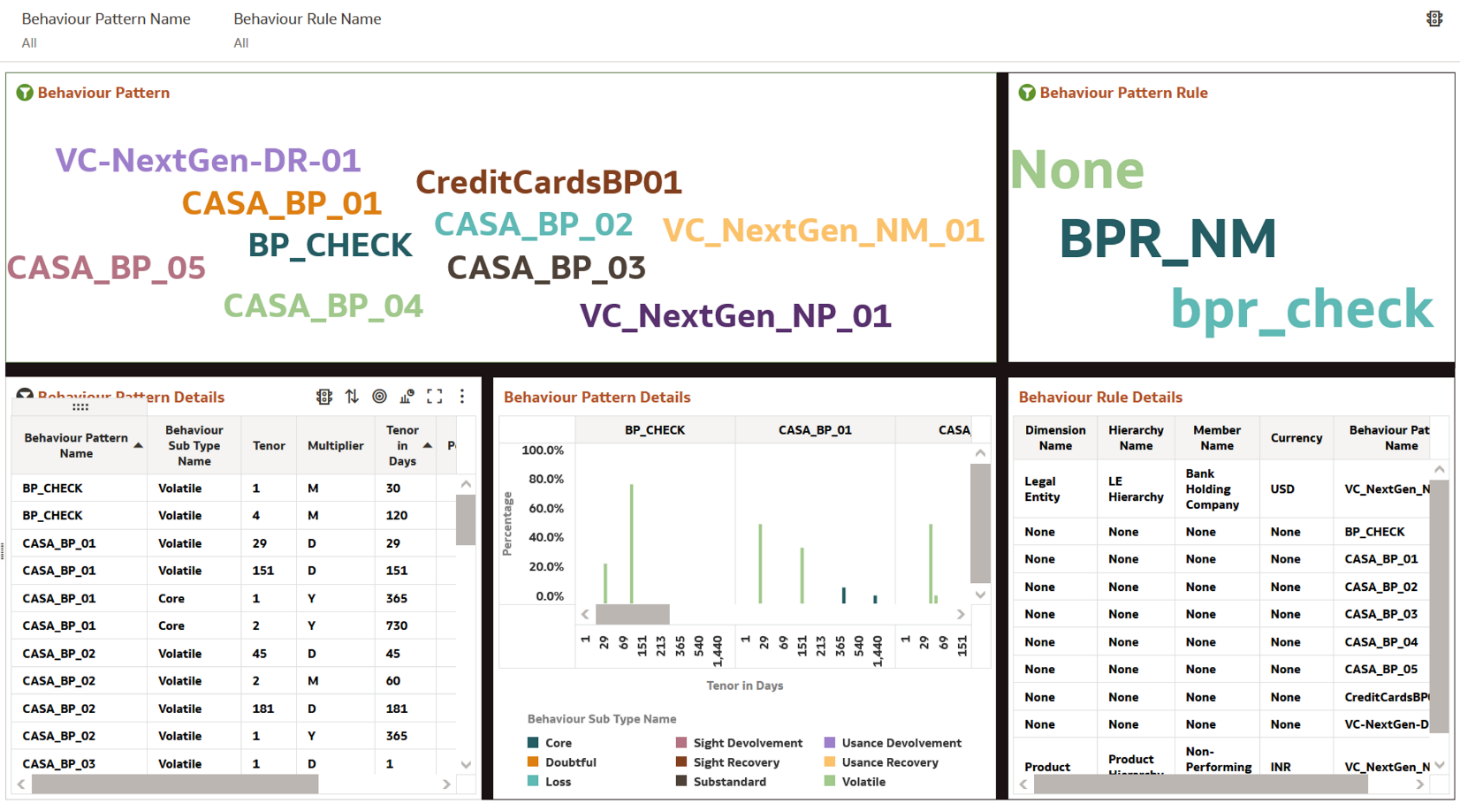Viewport: 1460px width, 803px height.
Task: Change visualization type via the chart icon
Action: 407,397
